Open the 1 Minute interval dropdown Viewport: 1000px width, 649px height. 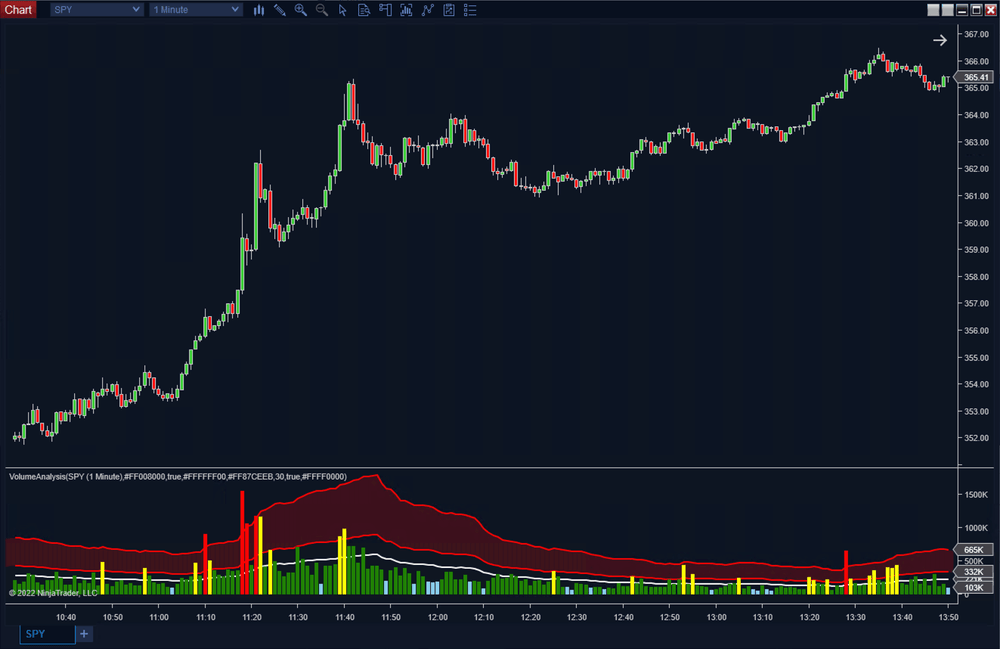[195, 9]
